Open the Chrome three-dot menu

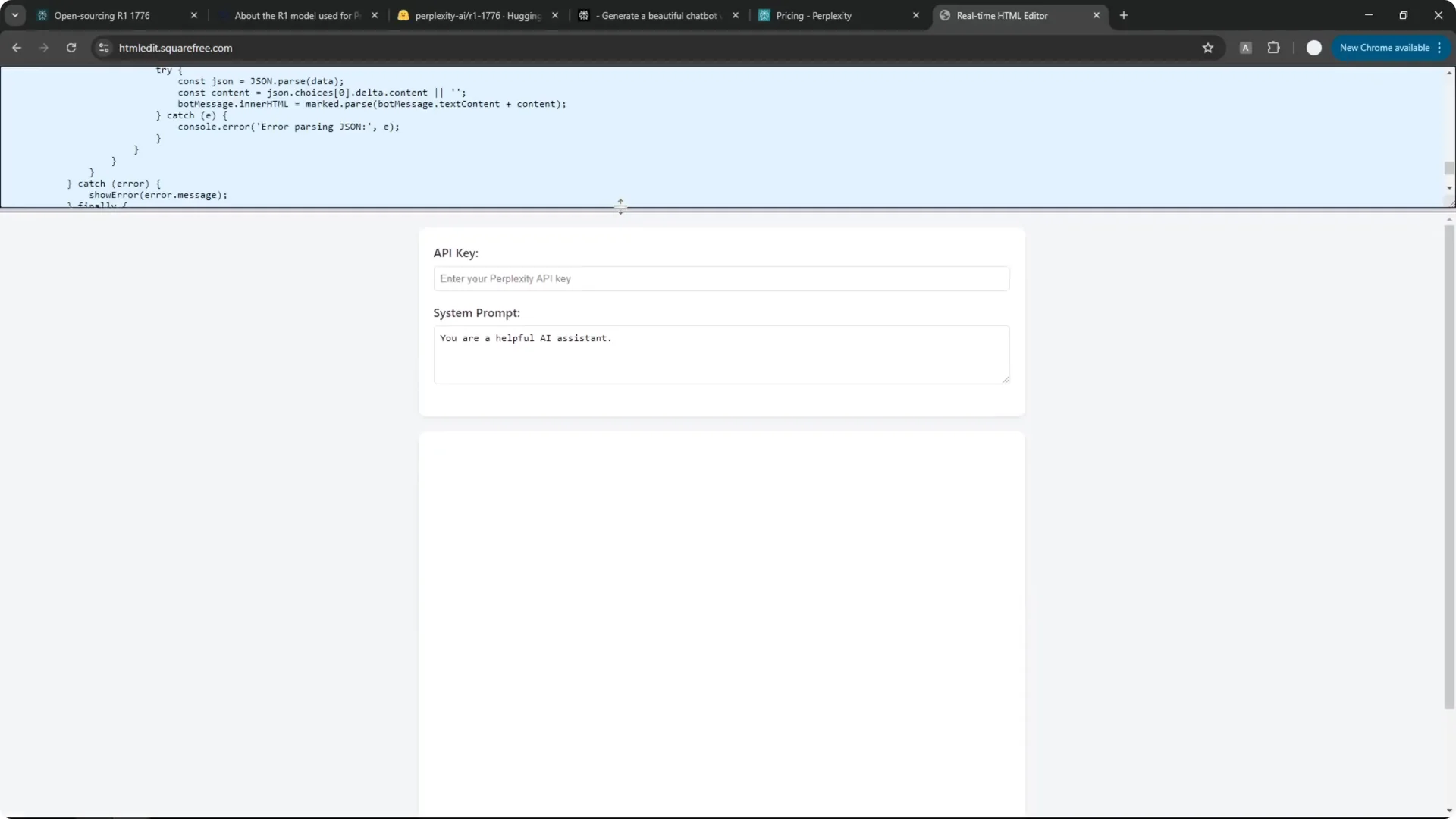click(x=1440, y=48)
